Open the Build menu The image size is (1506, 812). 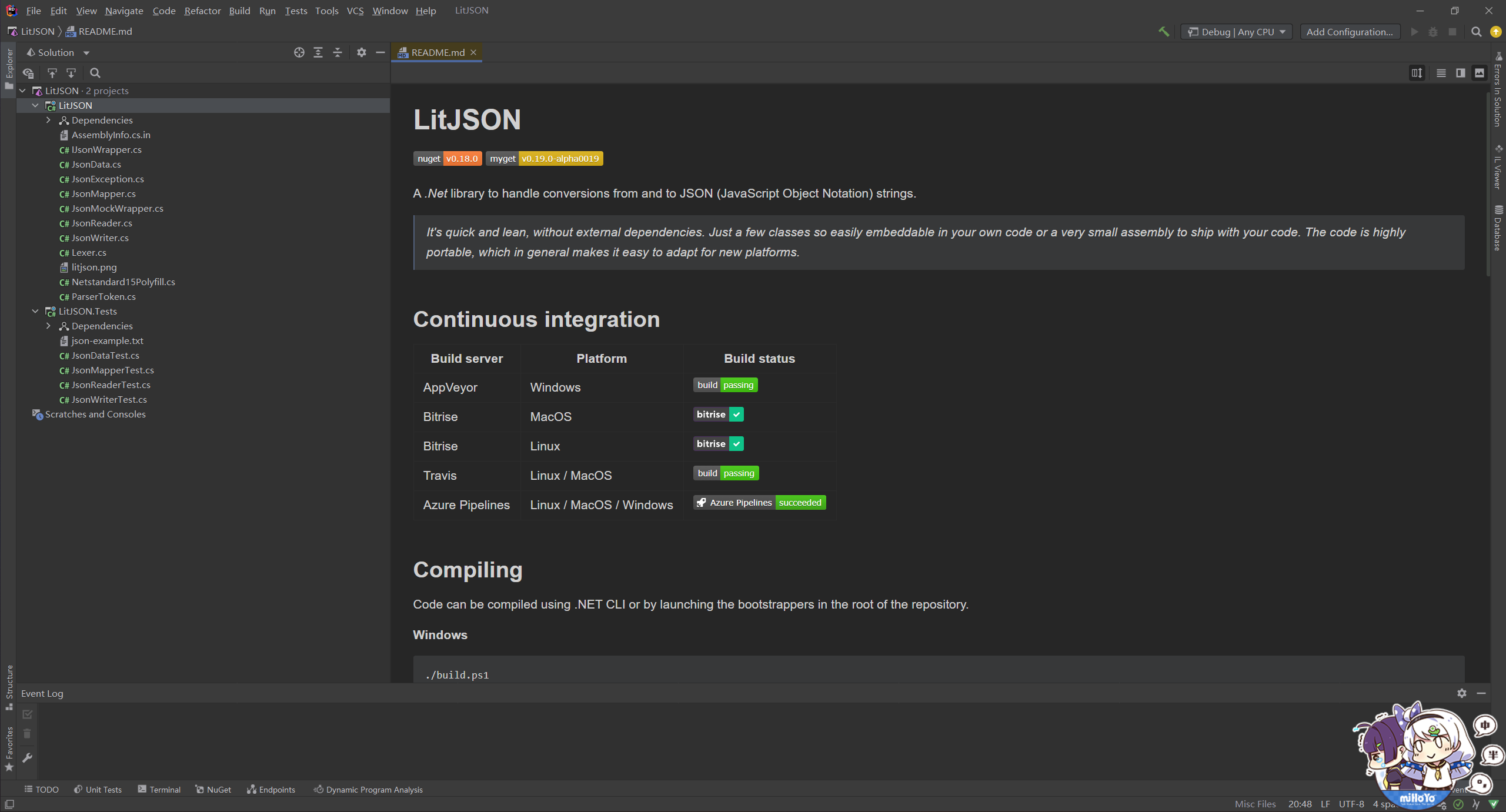coord(238,10)
